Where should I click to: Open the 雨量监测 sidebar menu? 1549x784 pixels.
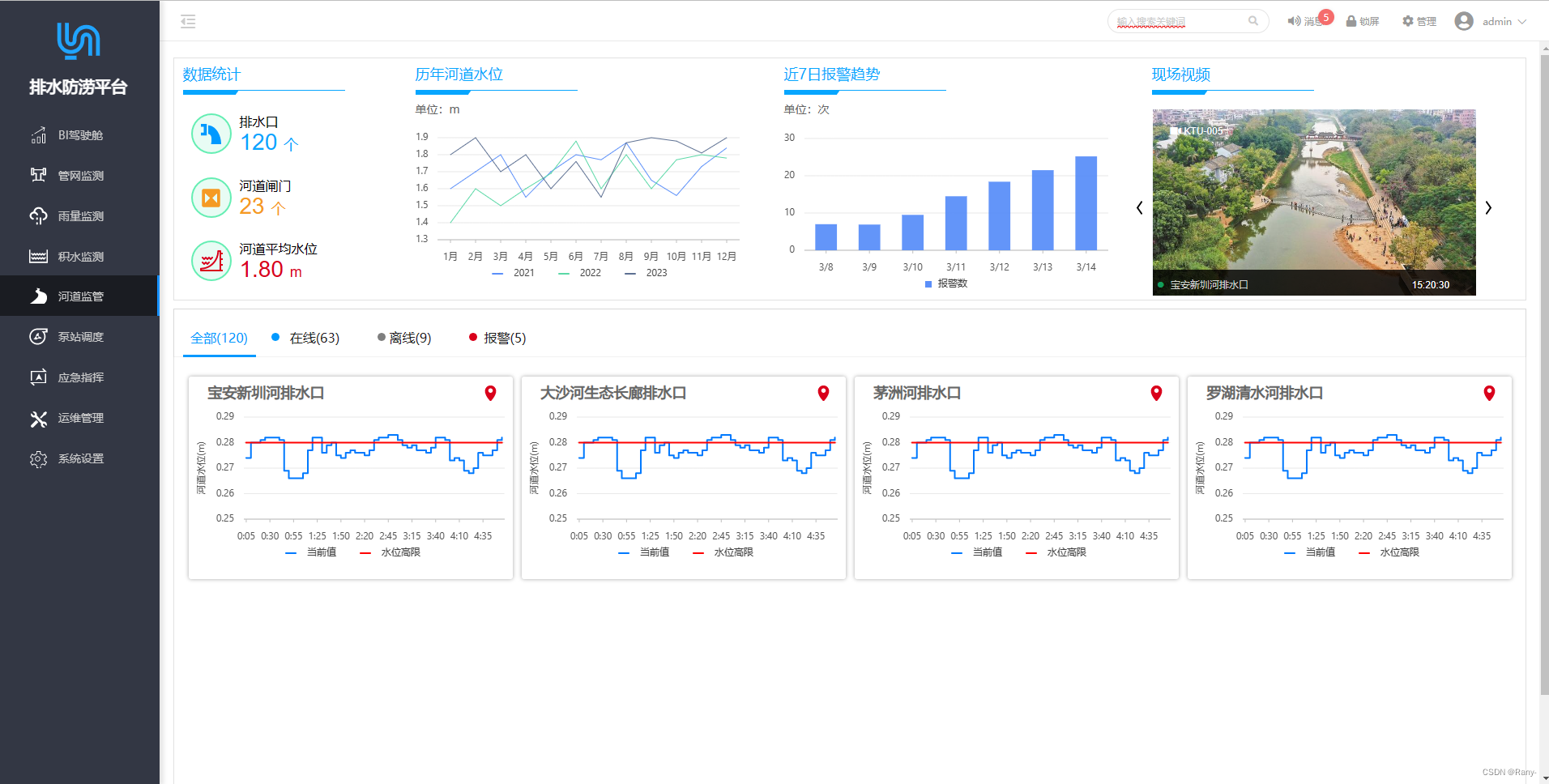pyautogui.click(x=79, y=216)
